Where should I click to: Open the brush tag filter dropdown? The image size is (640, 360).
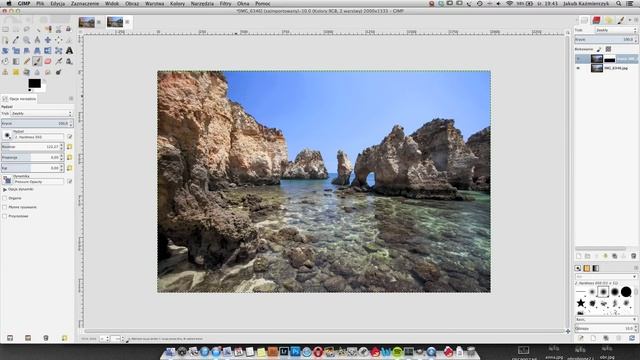(606, 276)
